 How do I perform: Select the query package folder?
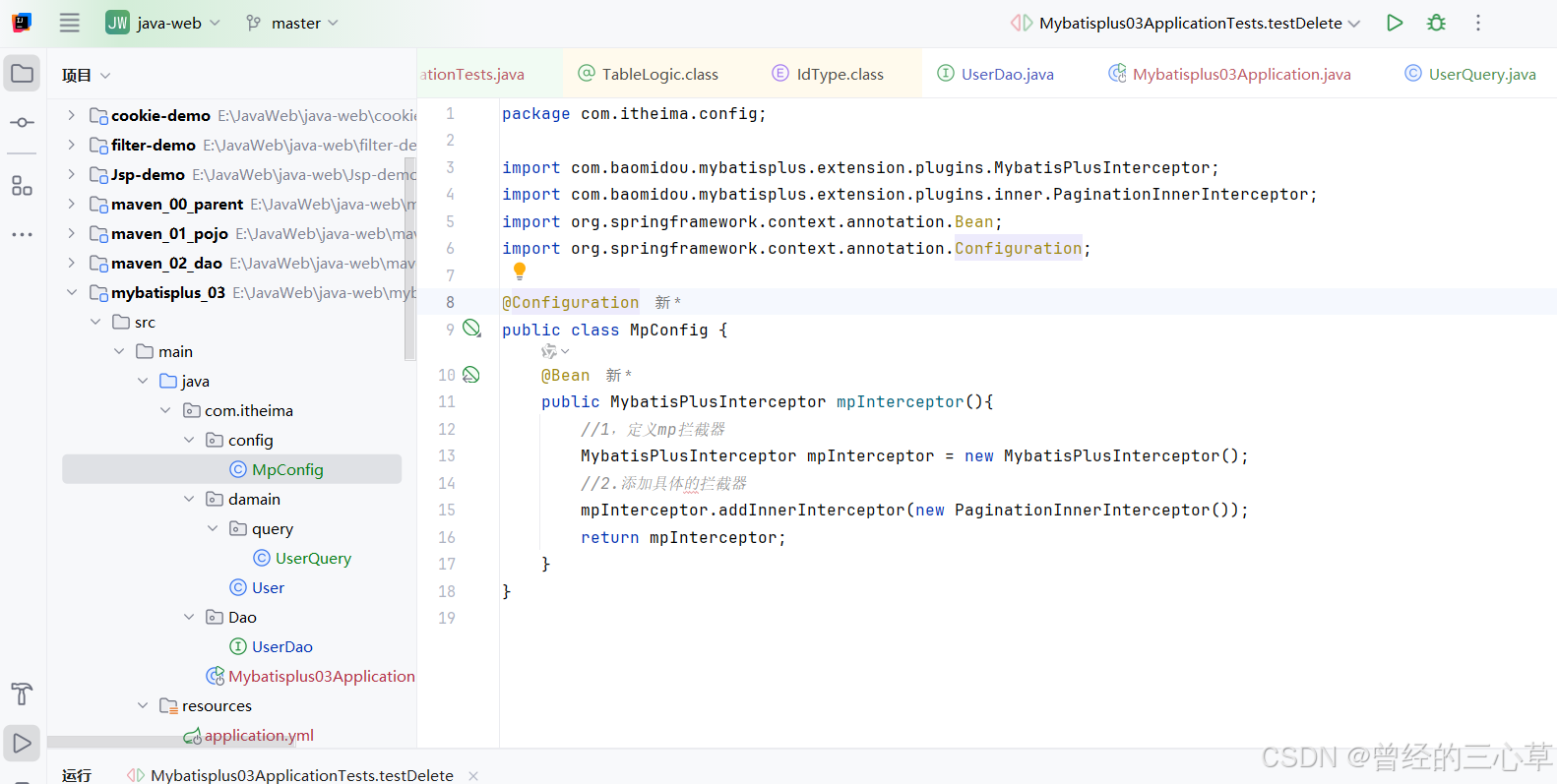point(273,528)
